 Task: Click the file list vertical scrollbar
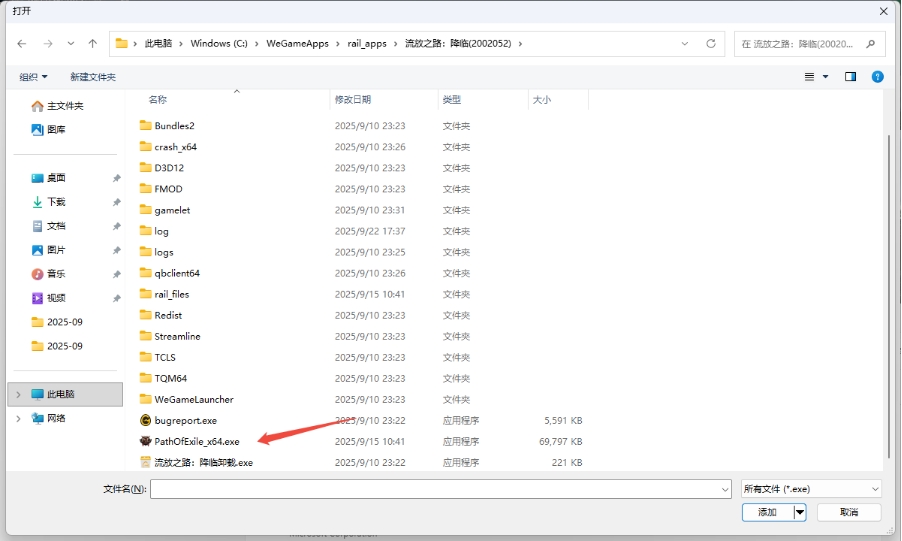pos(889,294)
